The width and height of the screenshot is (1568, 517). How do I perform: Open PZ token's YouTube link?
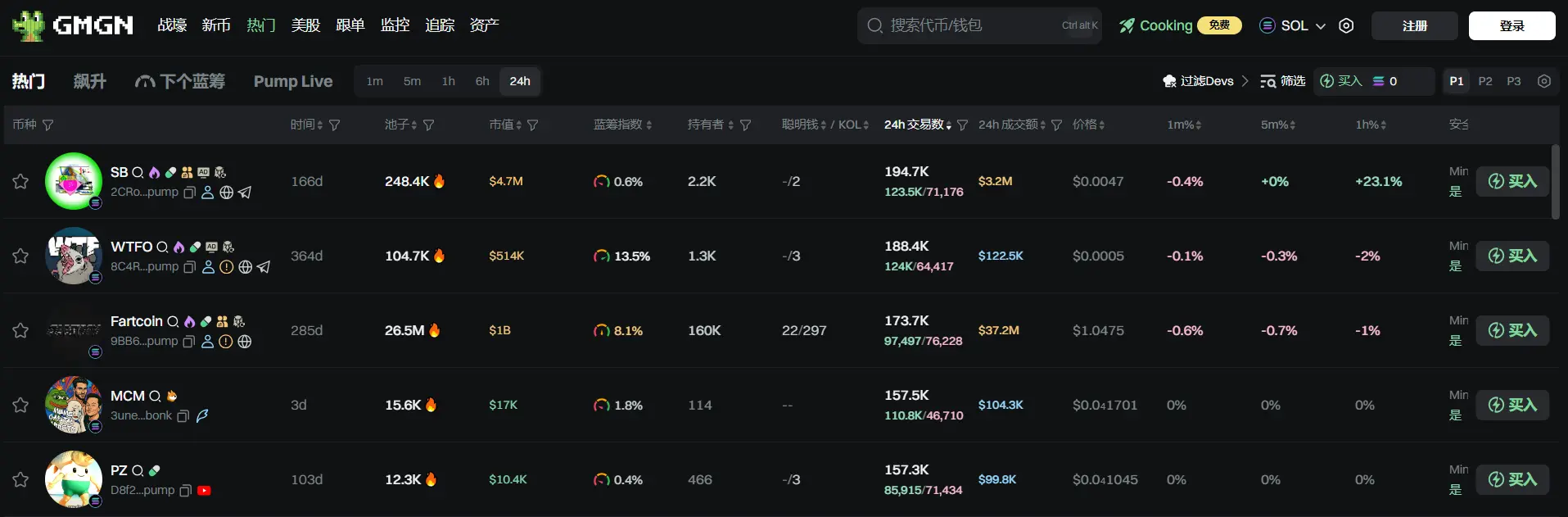click(x=205, y=491)
